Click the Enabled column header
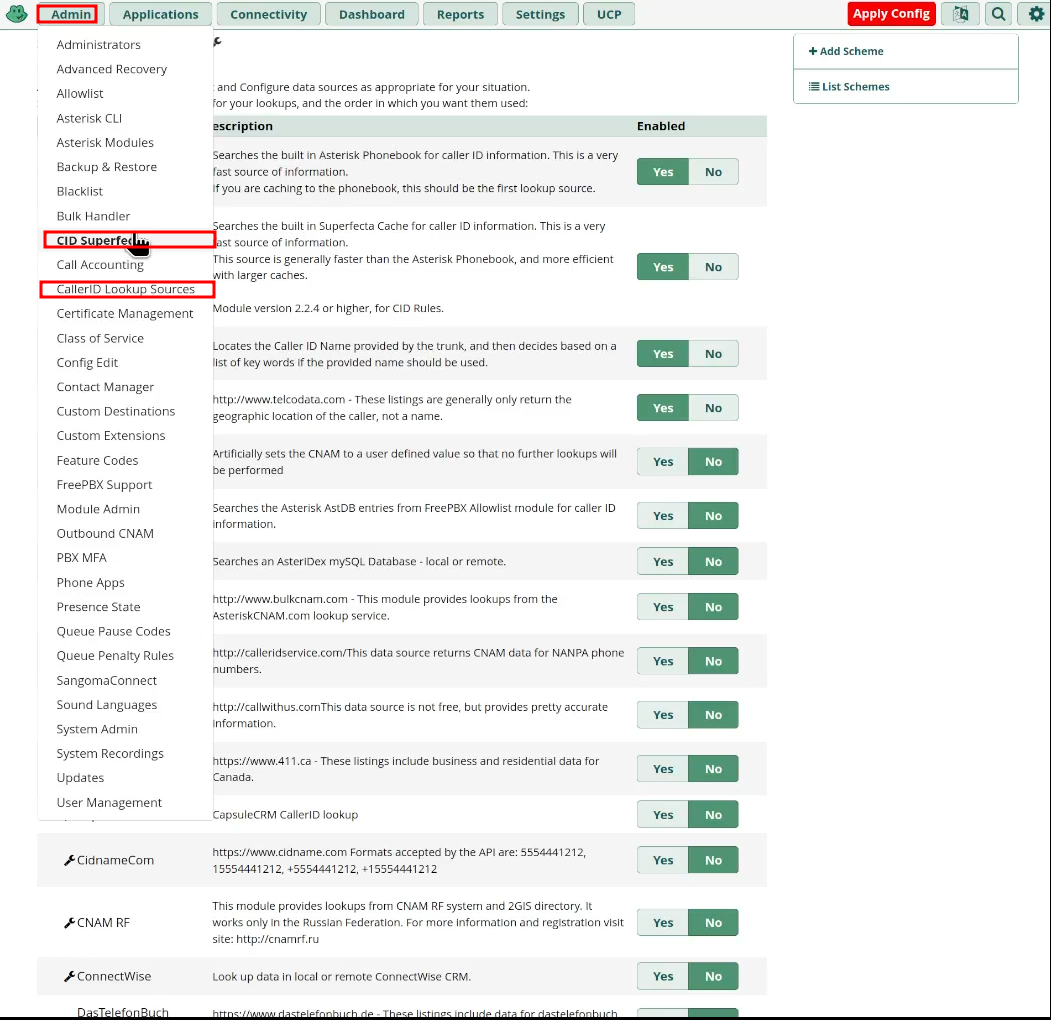 pos(661,126)
